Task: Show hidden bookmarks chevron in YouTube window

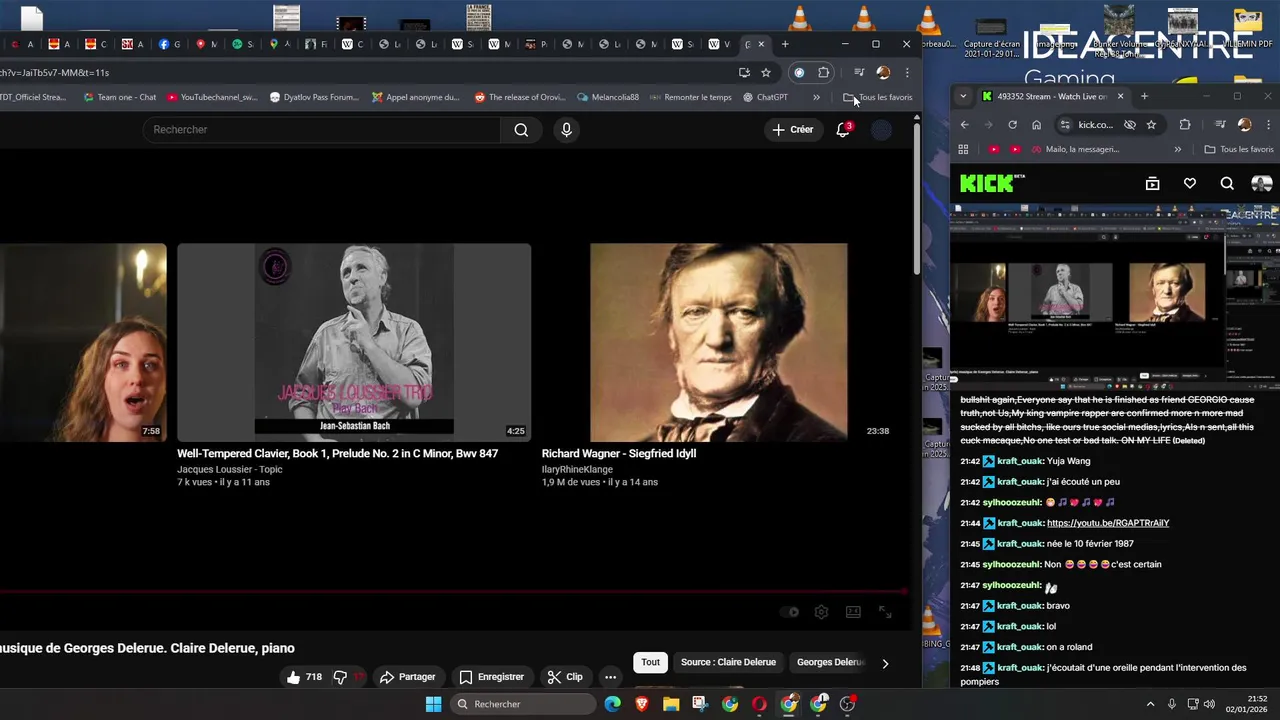Action: point(816,97)
